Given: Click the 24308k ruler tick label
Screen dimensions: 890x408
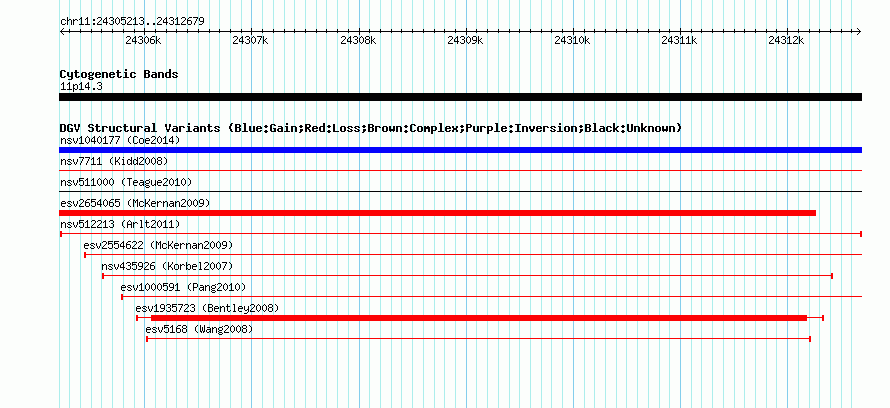Looking at the screenshot, I should [x=358, y=40].
